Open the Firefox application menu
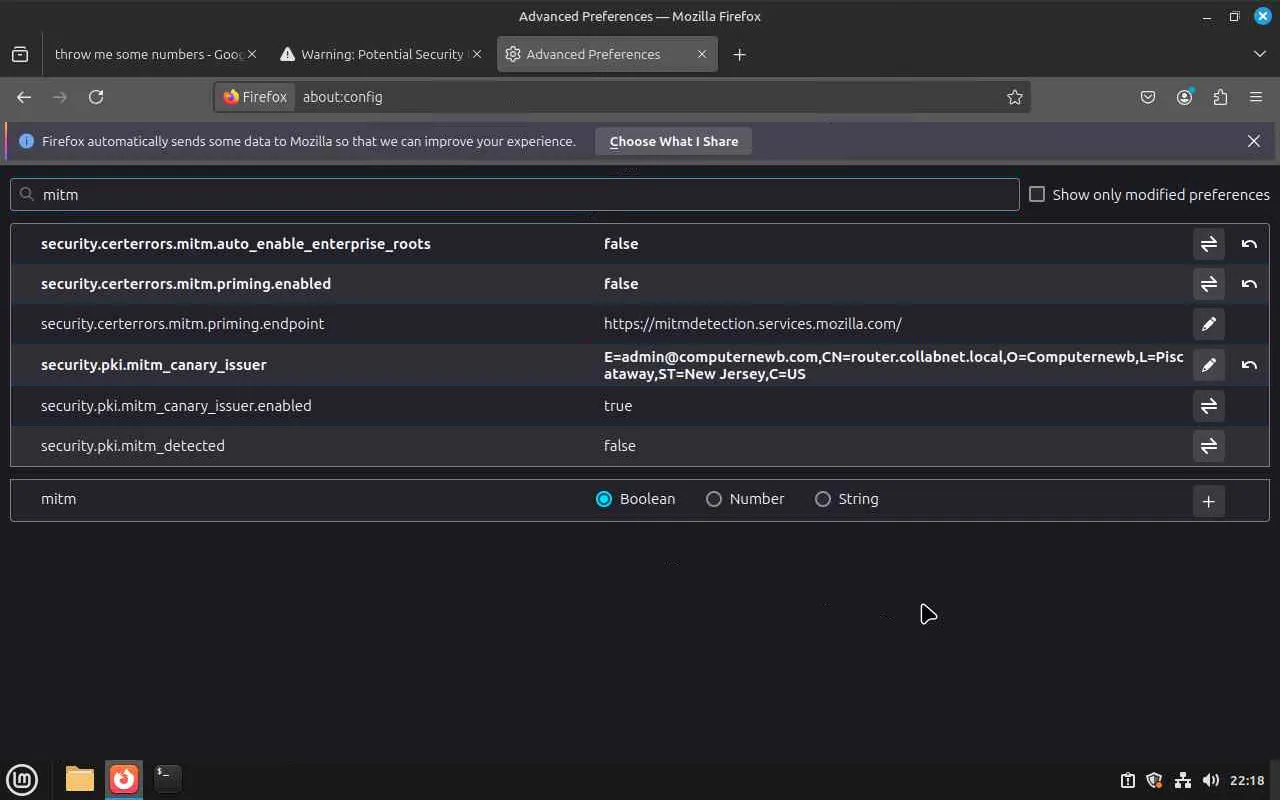This screenshot has height=800, width=1280. tap(1256, 97)
